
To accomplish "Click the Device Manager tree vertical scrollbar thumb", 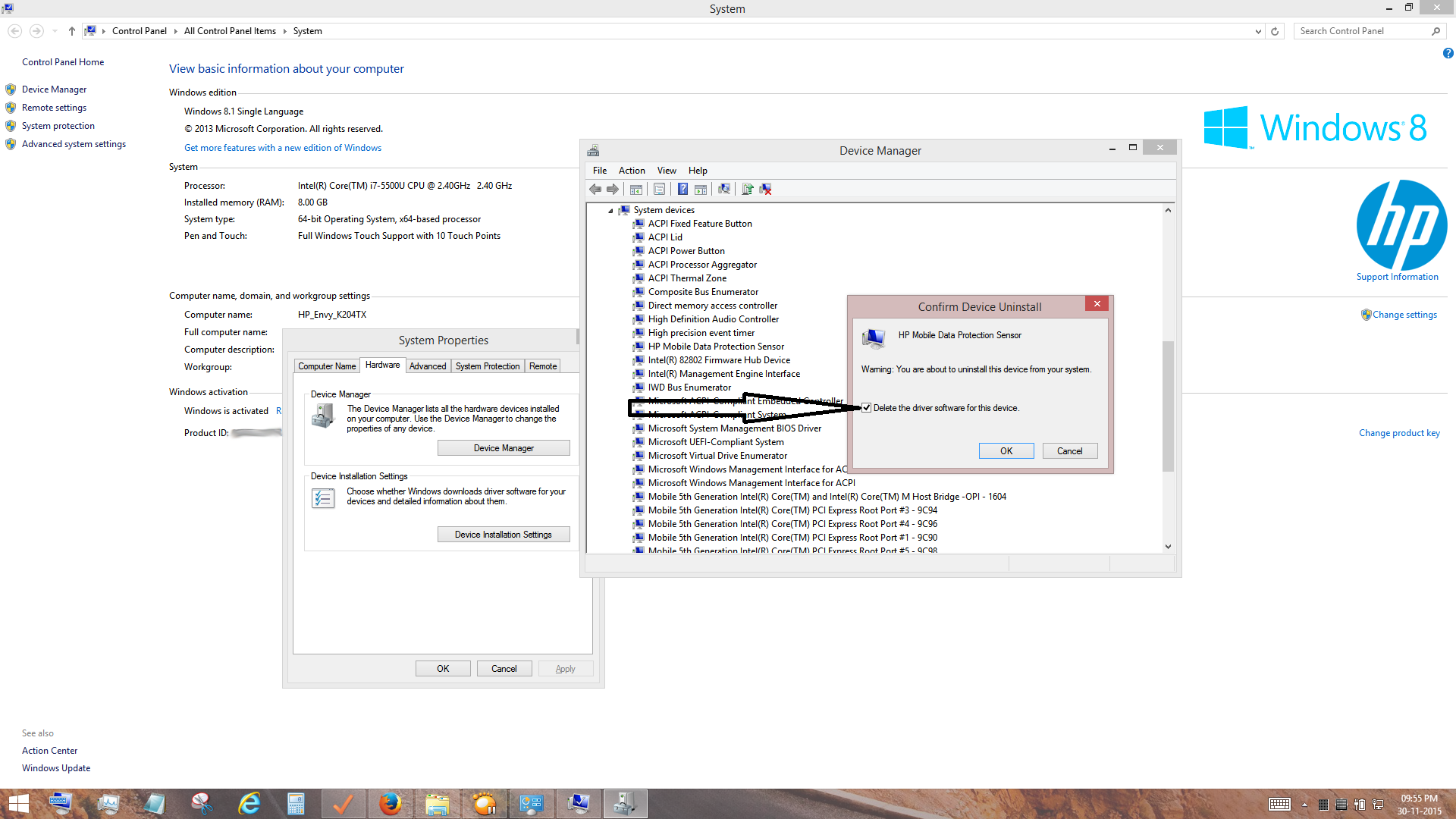I will [x=1168, y=406].
